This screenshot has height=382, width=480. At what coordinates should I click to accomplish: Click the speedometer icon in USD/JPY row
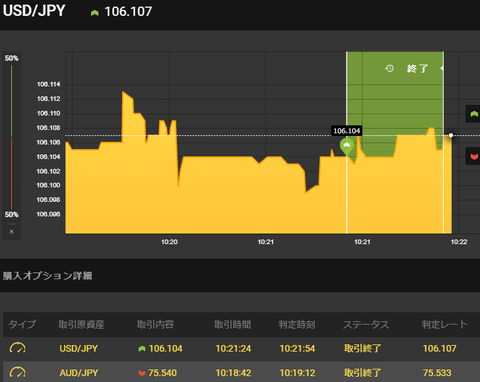pyautogui.click(x=17, y=348)
